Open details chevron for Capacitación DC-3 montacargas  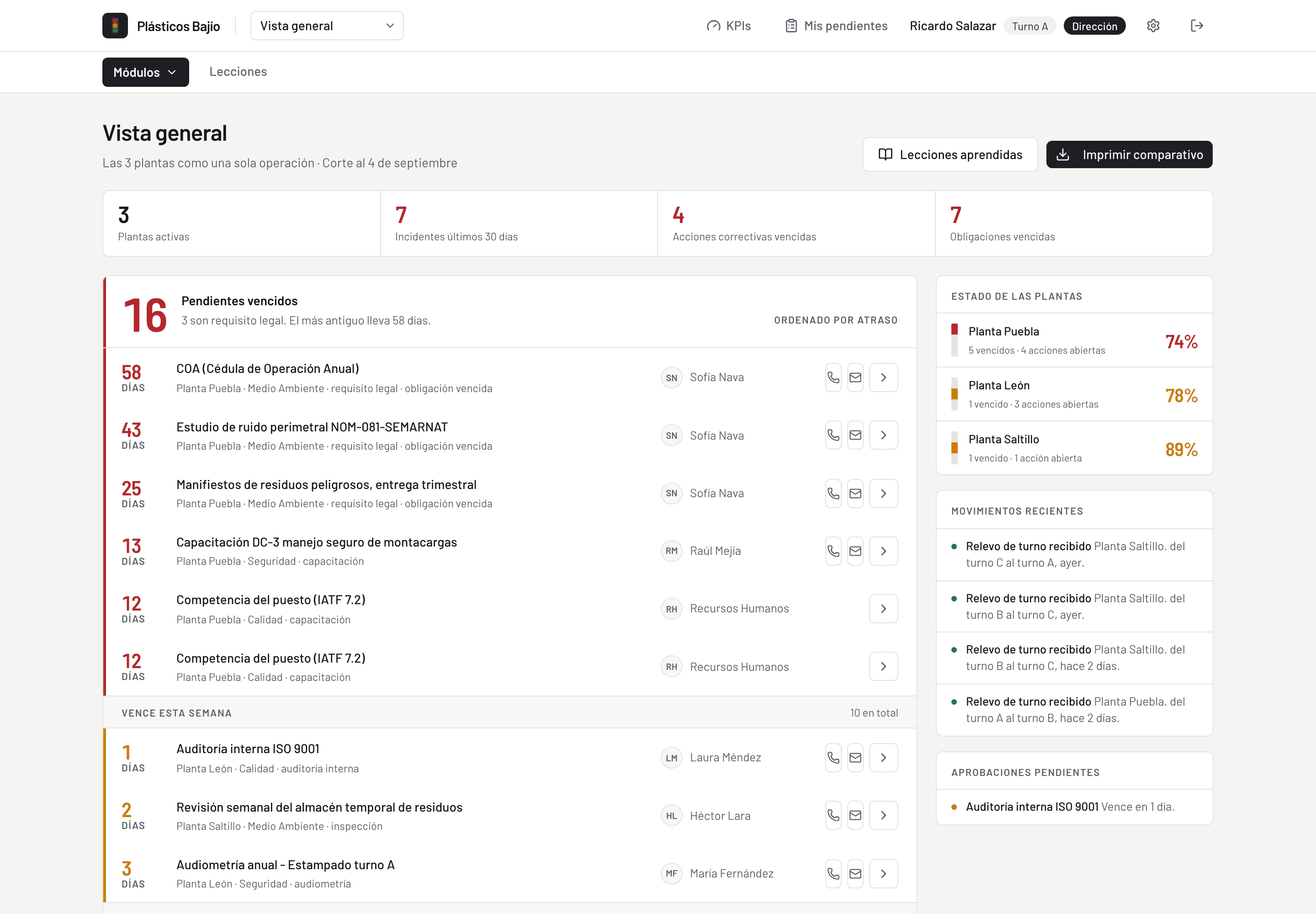[884, 551]
